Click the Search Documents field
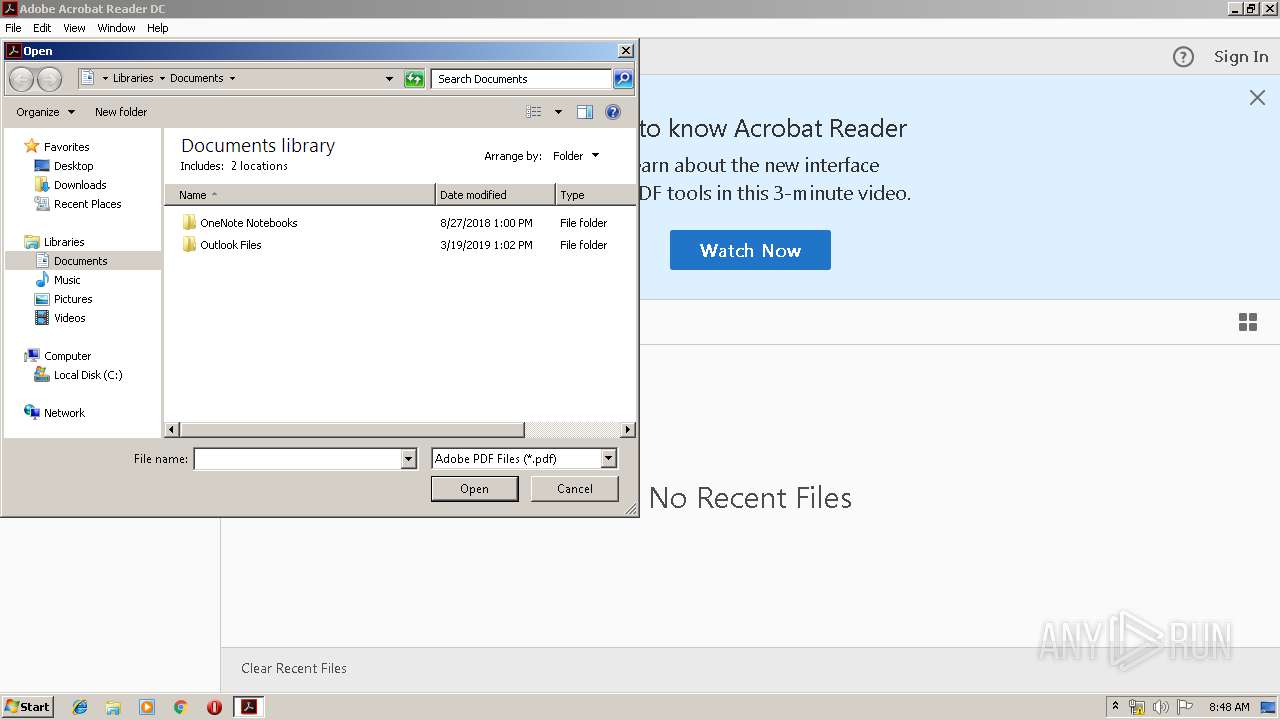Viewport: 1280px width, 720px height. (521, 79)
